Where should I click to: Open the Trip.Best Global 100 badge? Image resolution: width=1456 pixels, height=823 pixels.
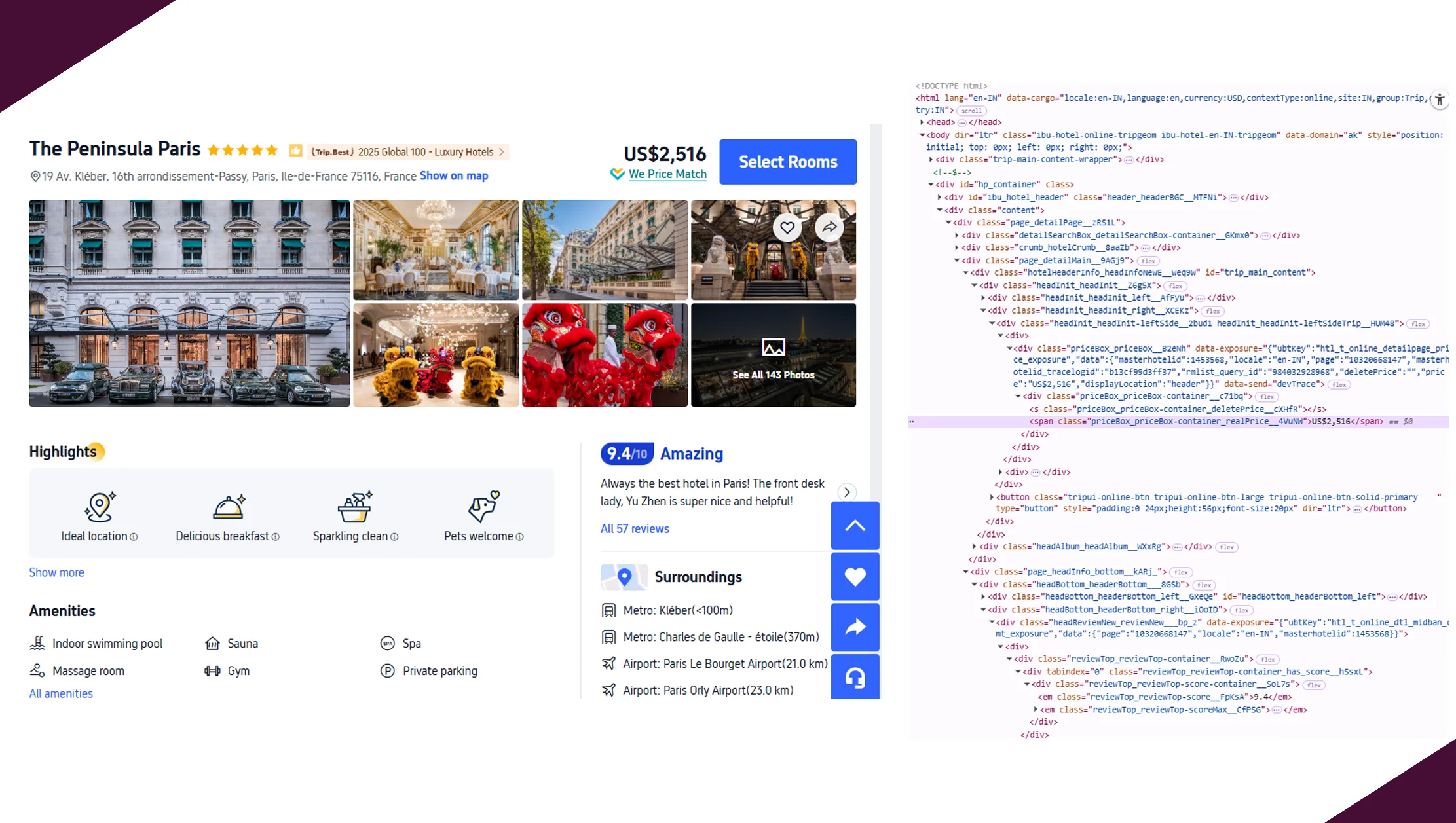[x=407, y=152]
